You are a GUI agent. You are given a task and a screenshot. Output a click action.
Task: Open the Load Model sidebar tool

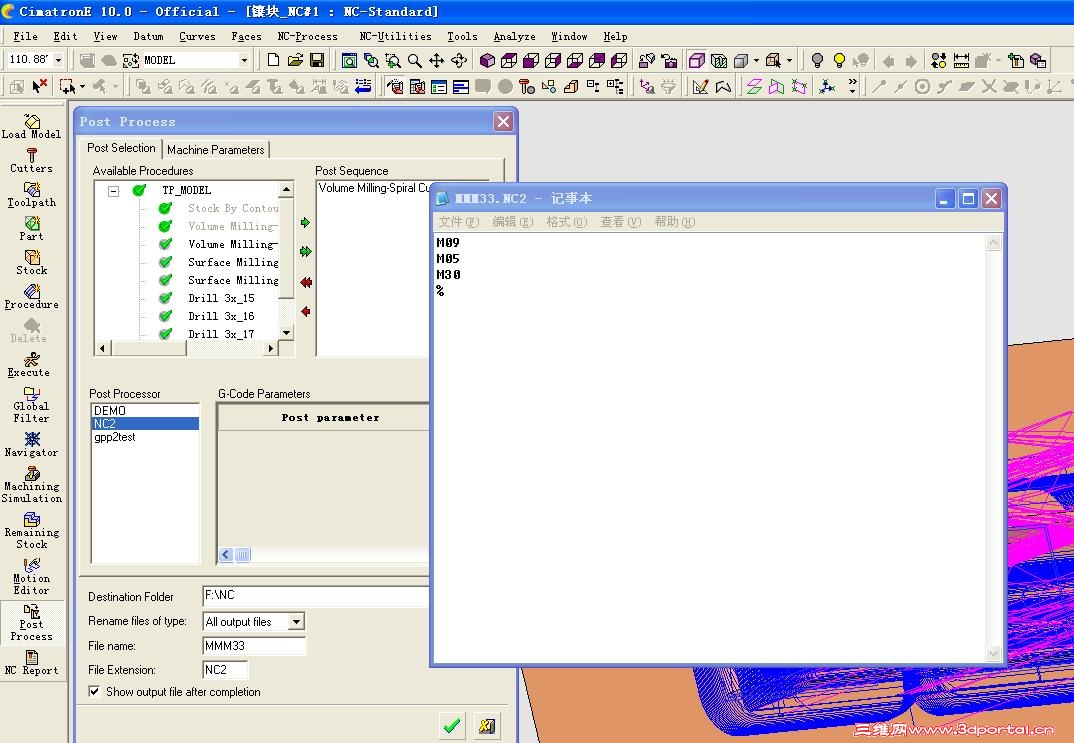tap(32, 127)
